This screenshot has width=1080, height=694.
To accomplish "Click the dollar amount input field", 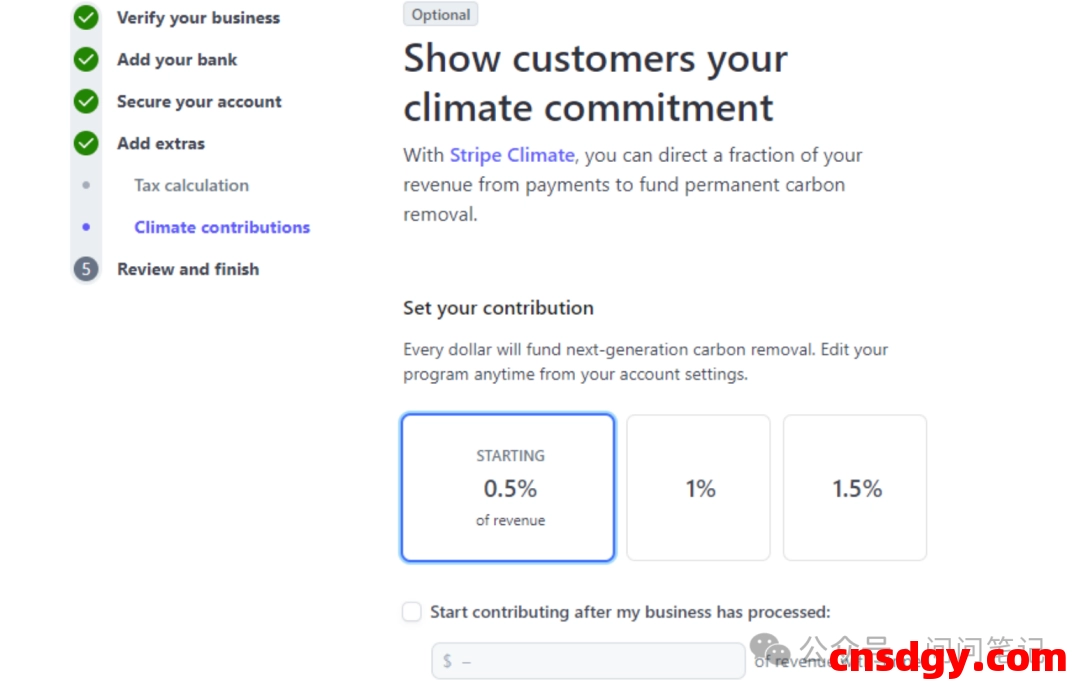I will (x=588, y=661).
